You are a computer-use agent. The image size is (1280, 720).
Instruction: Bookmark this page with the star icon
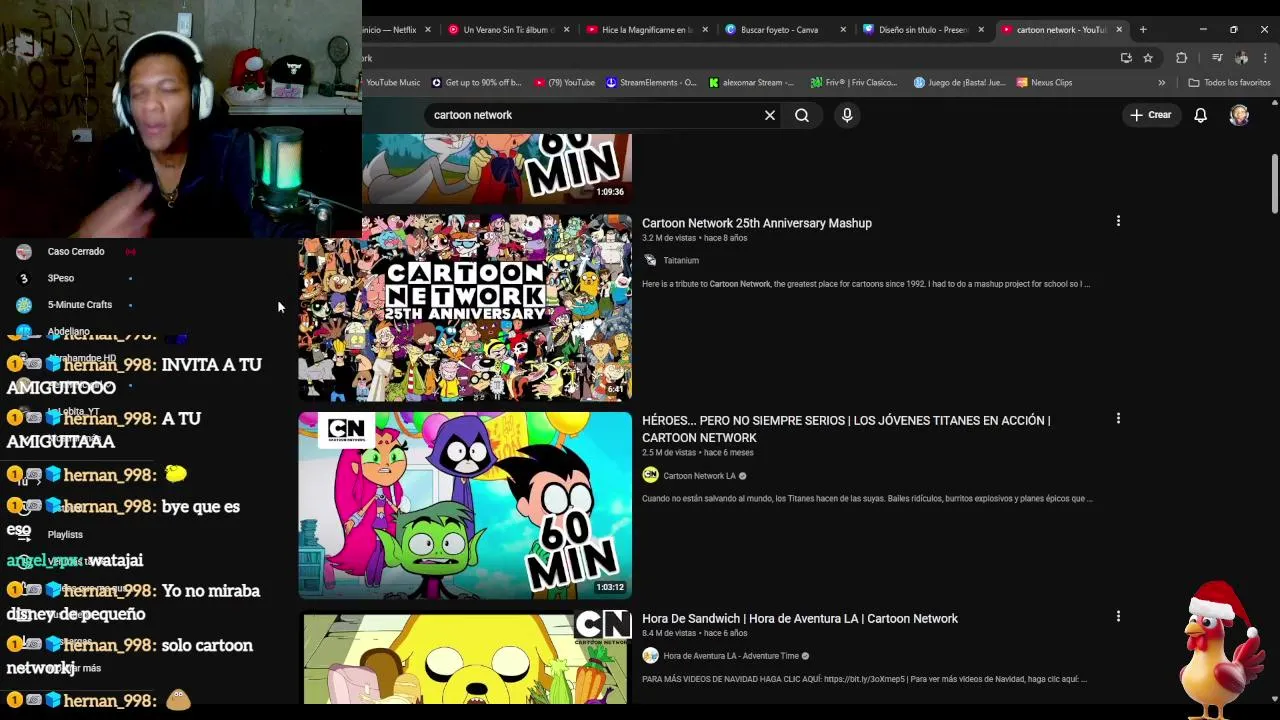(x=1148, y=58)
